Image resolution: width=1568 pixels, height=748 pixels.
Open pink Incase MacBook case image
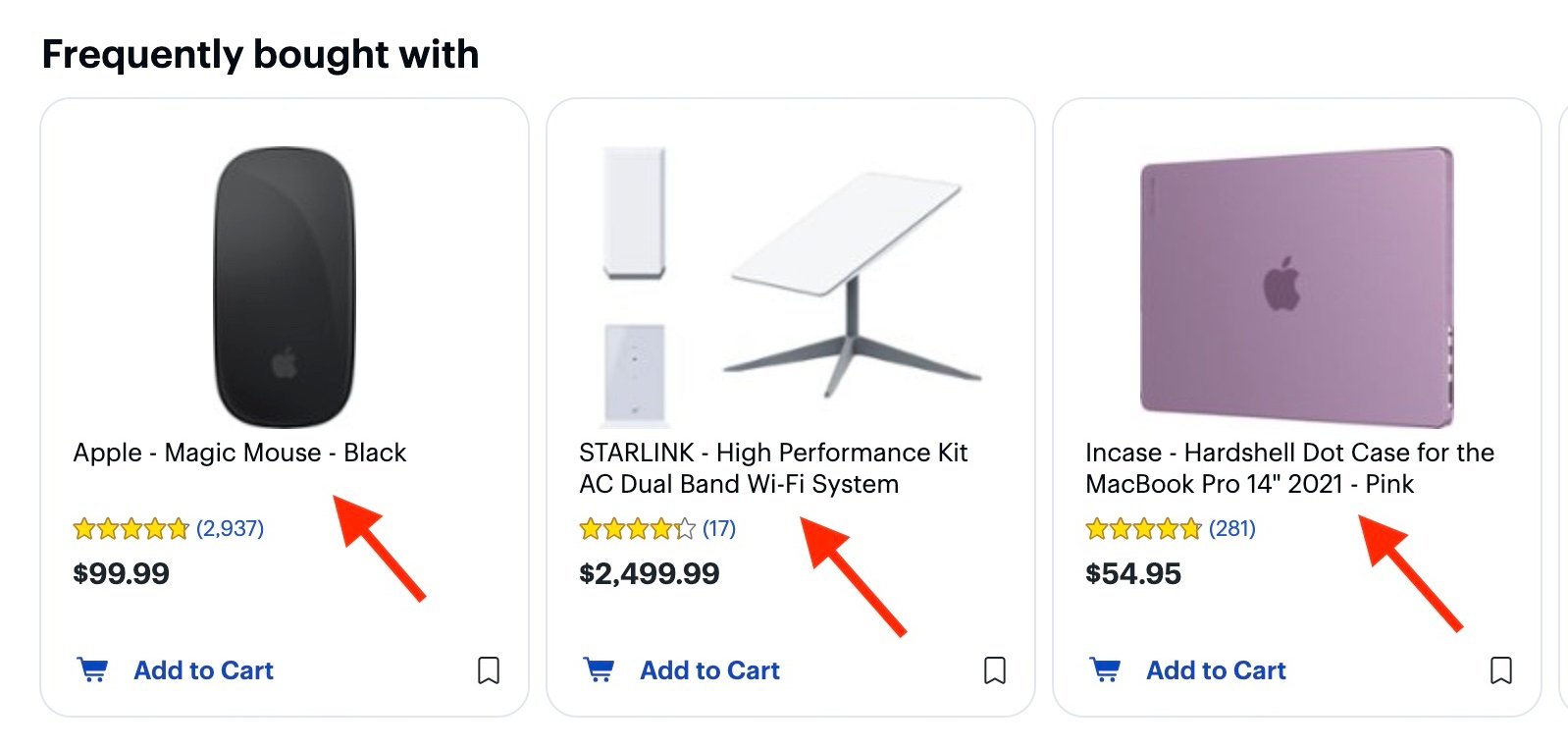click(x=1296, y=287)
